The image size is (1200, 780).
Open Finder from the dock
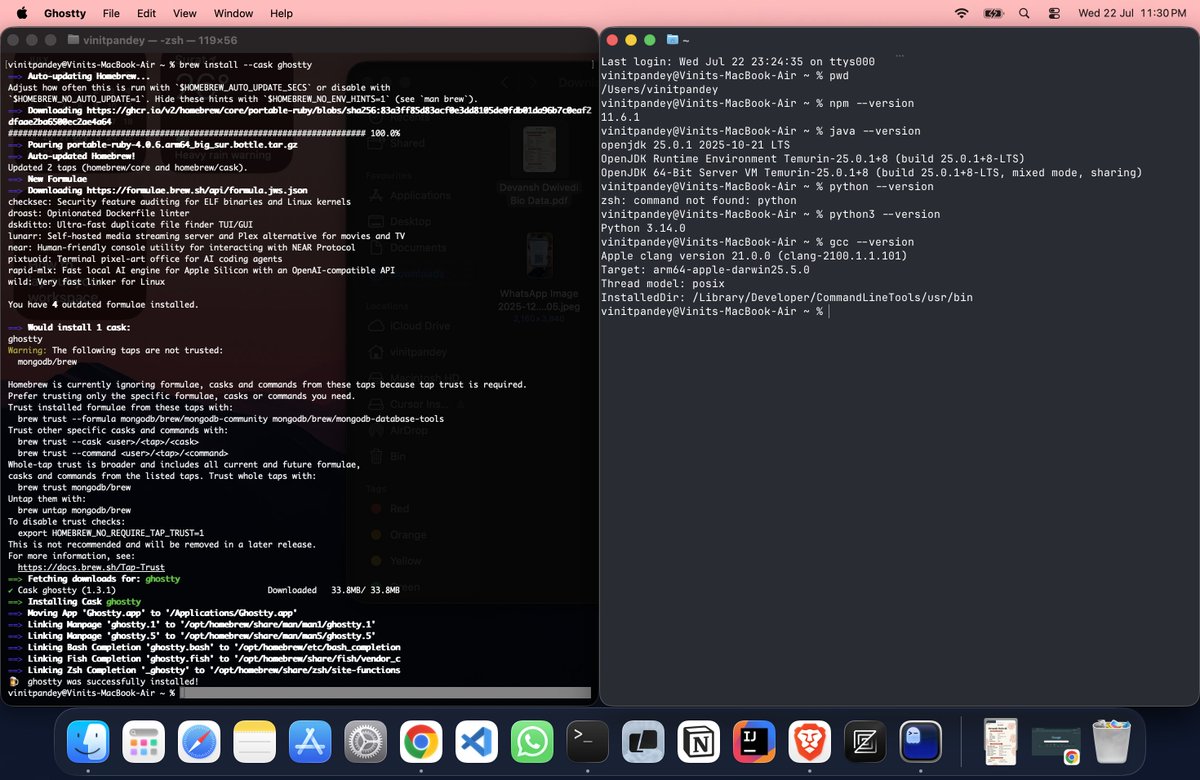point(88,743)
